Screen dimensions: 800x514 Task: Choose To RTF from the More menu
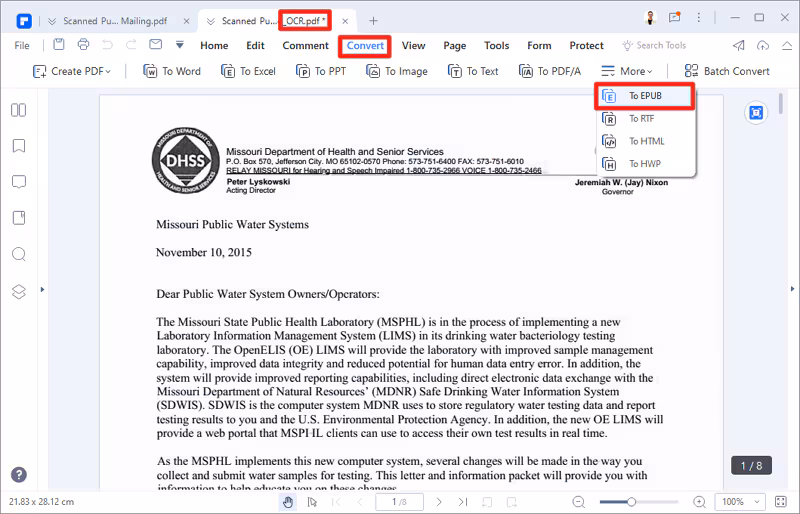pyautogui.click(x=644, y=118)
